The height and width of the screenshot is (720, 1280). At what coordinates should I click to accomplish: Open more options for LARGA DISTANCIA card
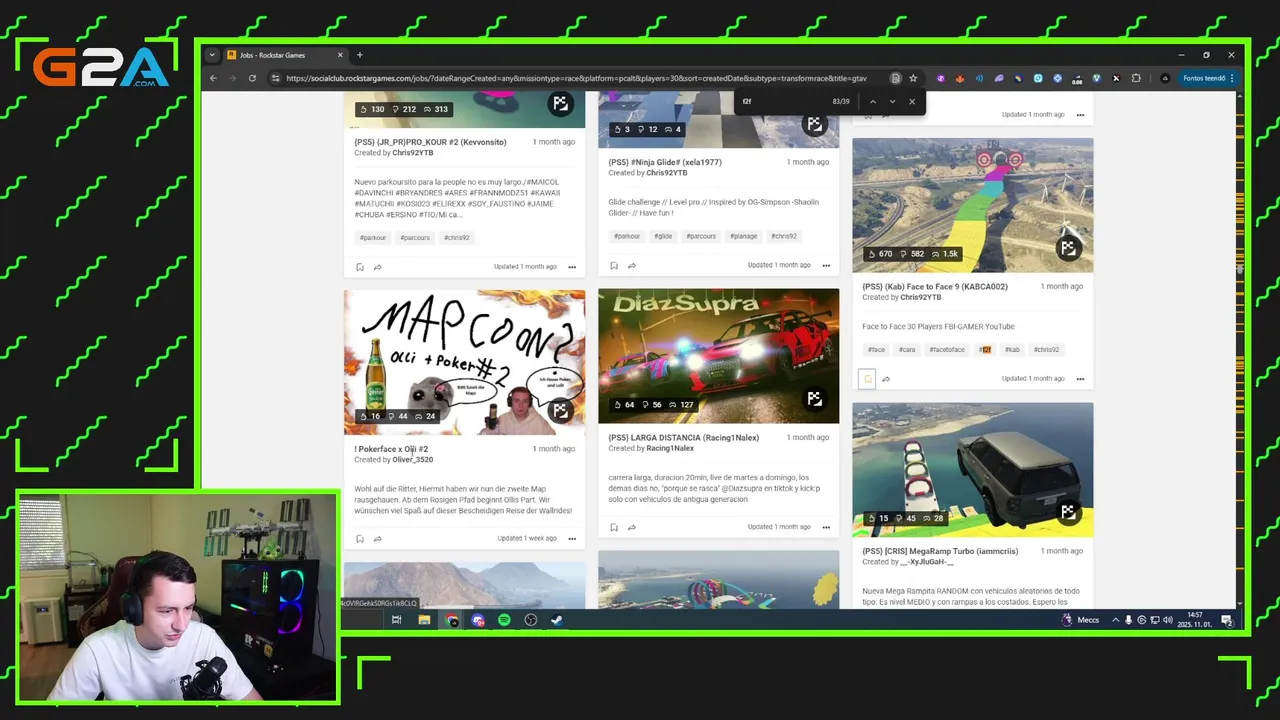coord(826,527)
